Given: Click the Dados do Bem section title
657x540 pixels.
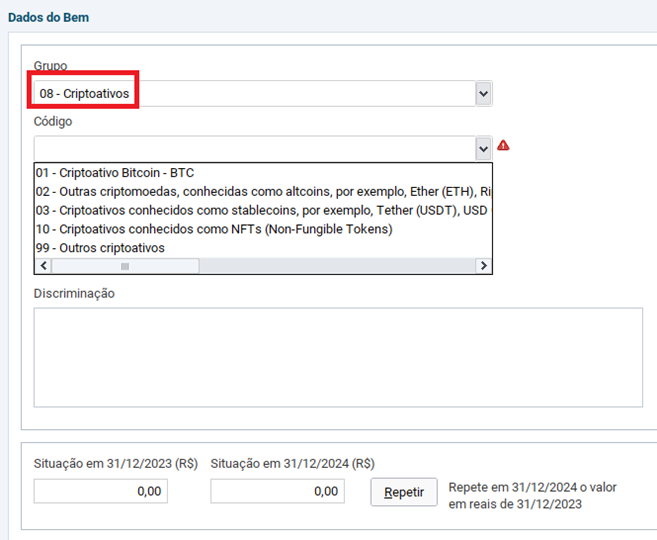Looking at the screenshot, I should 49,18.
